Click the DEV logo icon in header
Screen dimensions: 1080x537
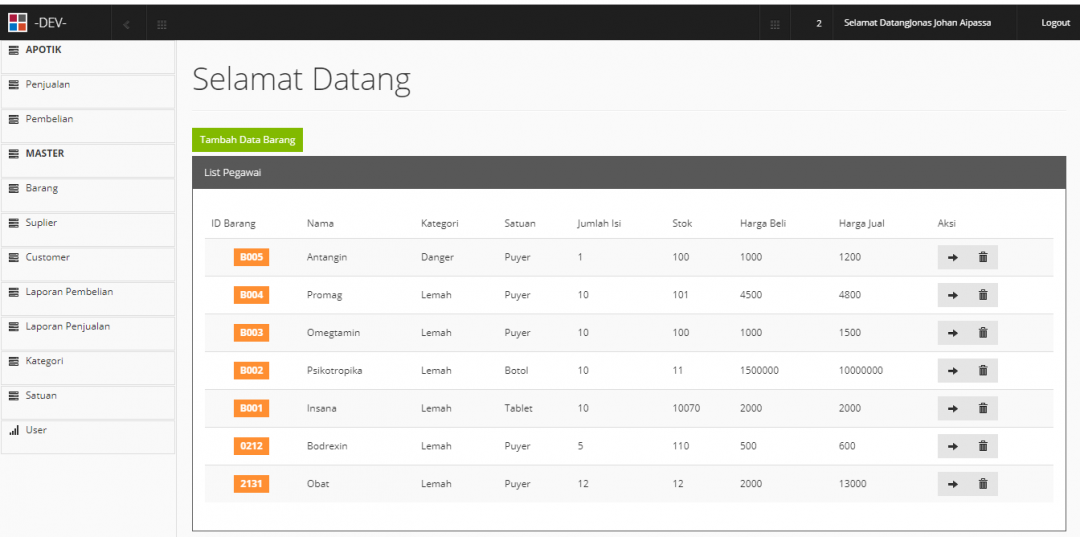pos(18,23)
